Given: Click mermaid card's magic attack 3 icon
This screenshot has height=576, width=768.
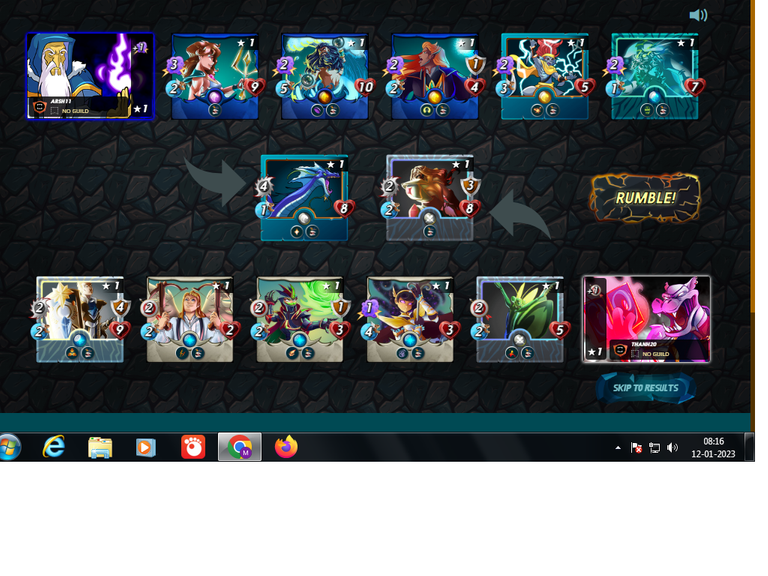Looking at the screenshot, I should [174, 65].
